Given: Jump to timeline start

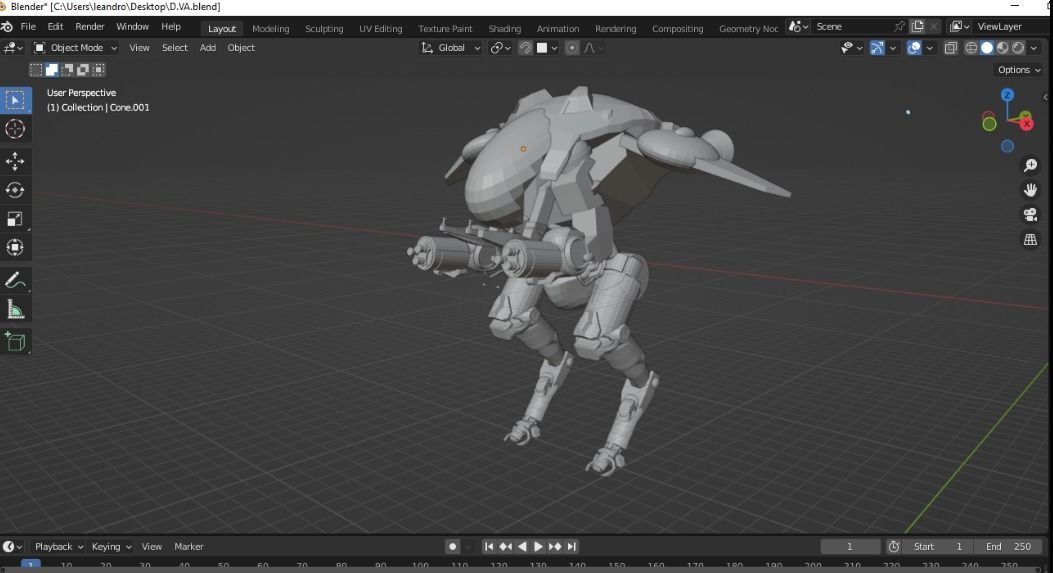Looking at the screenshot, I should [x=489, y=547].
